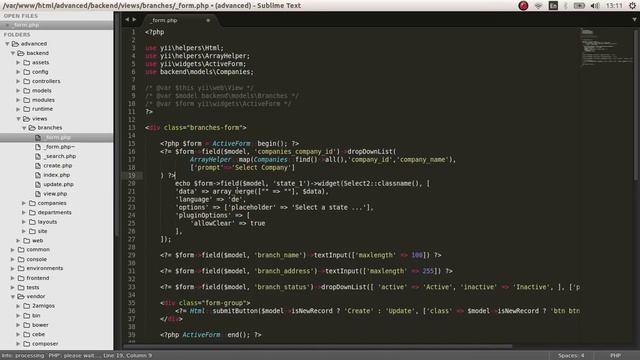Click 'Select Company' prompt text
This screenshot has width=640, height=360.
pyautogui.click(x=263, y=168)
